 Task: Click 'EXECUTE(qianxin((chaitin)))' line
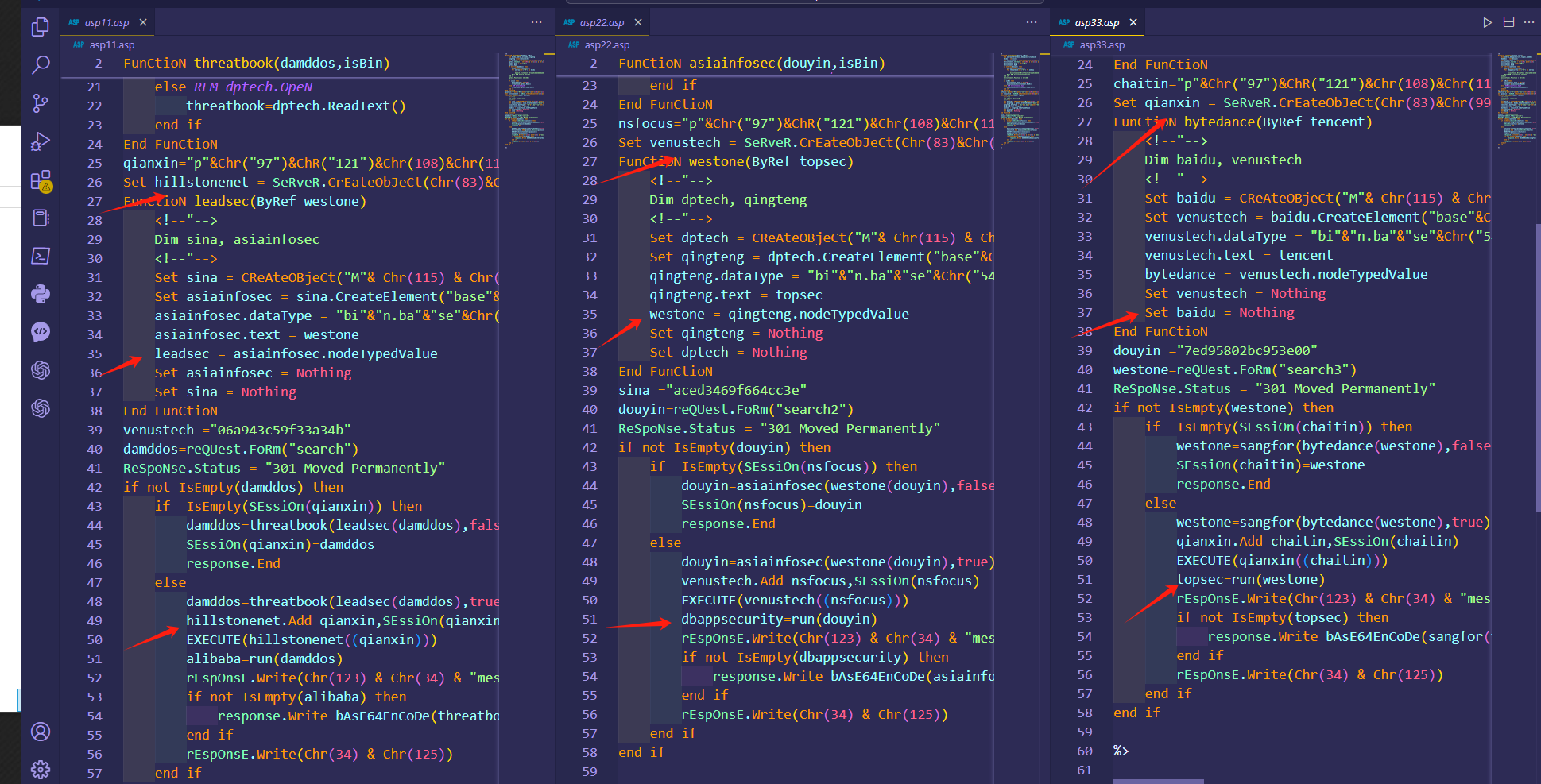pos(1282,561)
